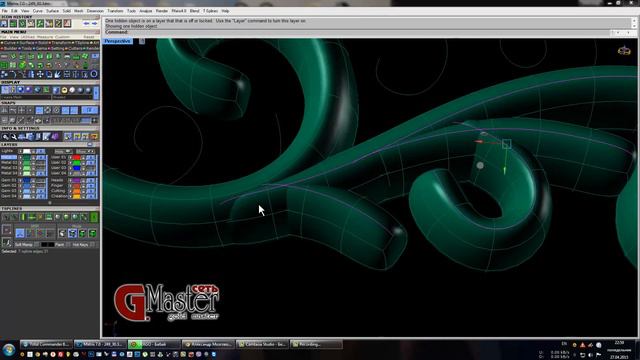Open the left display mode dropdown

click(x=26, y=97)
